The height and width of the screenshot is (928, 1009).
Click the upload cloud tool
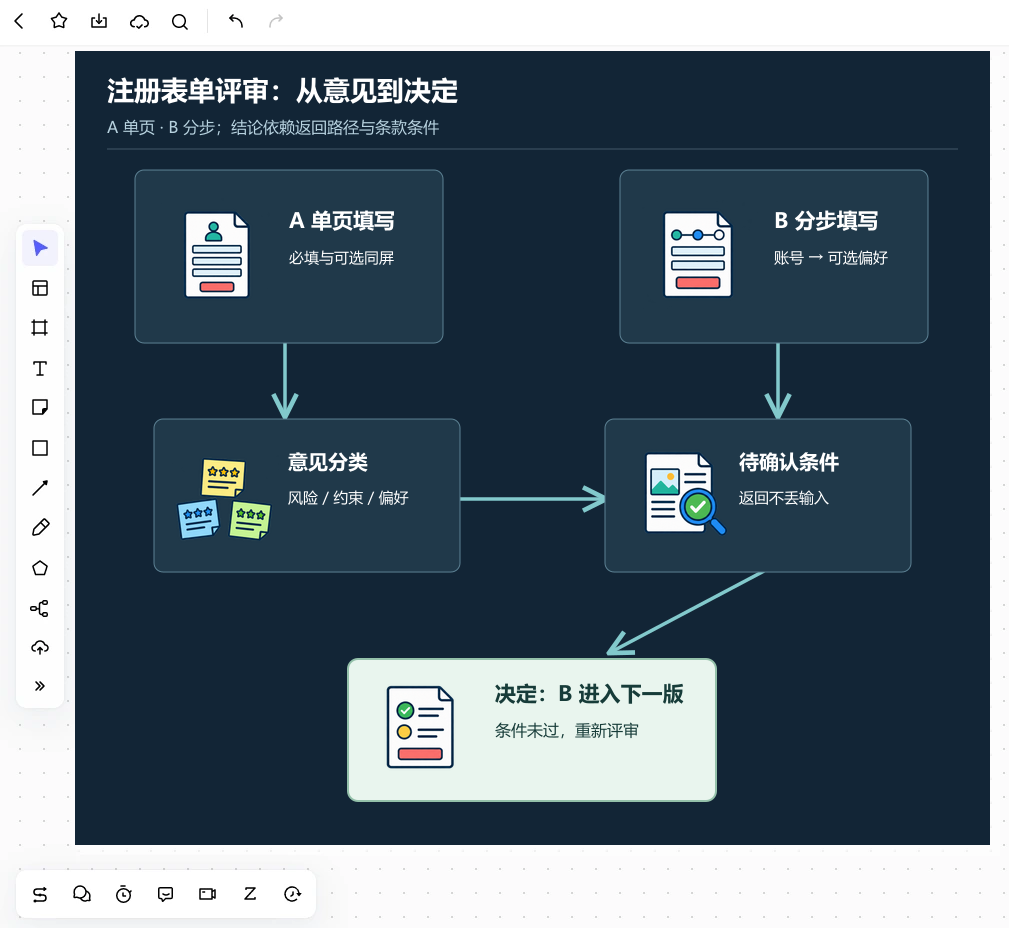[40, 647]
